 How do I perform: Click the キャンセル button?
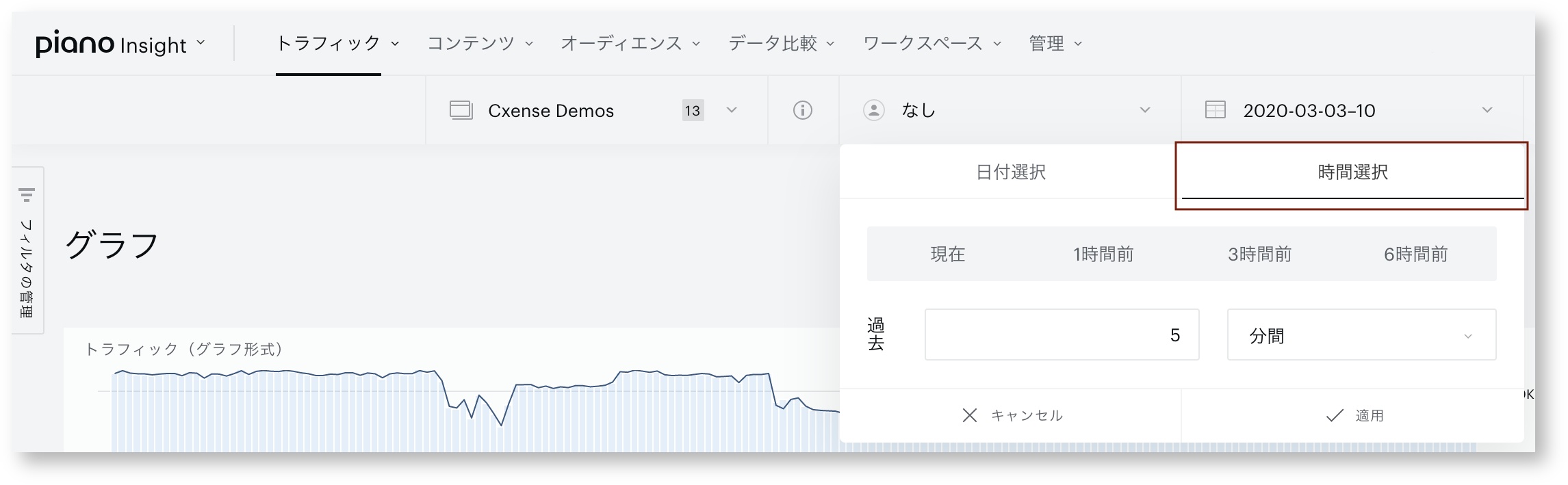tap(1011, 415)
